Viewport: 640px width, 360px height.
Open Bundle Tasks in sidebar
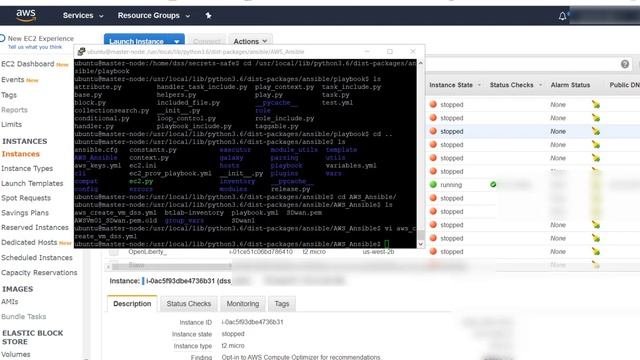[24, 316]
